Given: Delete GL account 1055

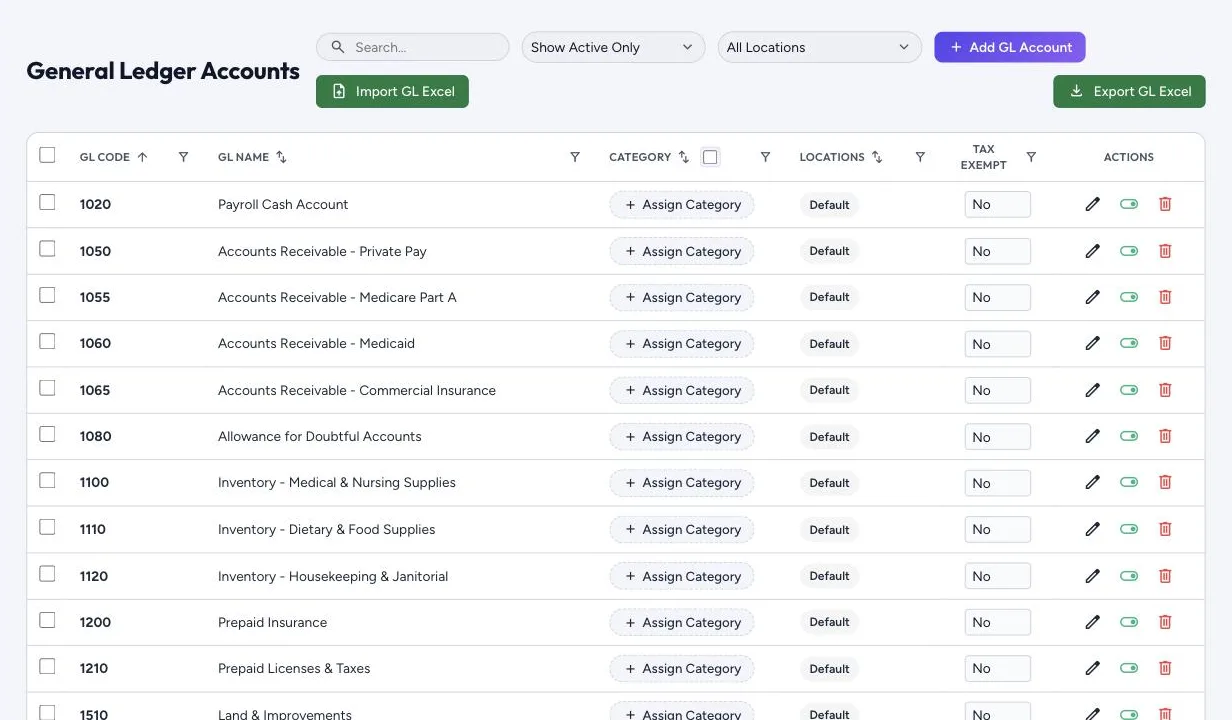Looking at the screenshot, I should [1165, 297].
